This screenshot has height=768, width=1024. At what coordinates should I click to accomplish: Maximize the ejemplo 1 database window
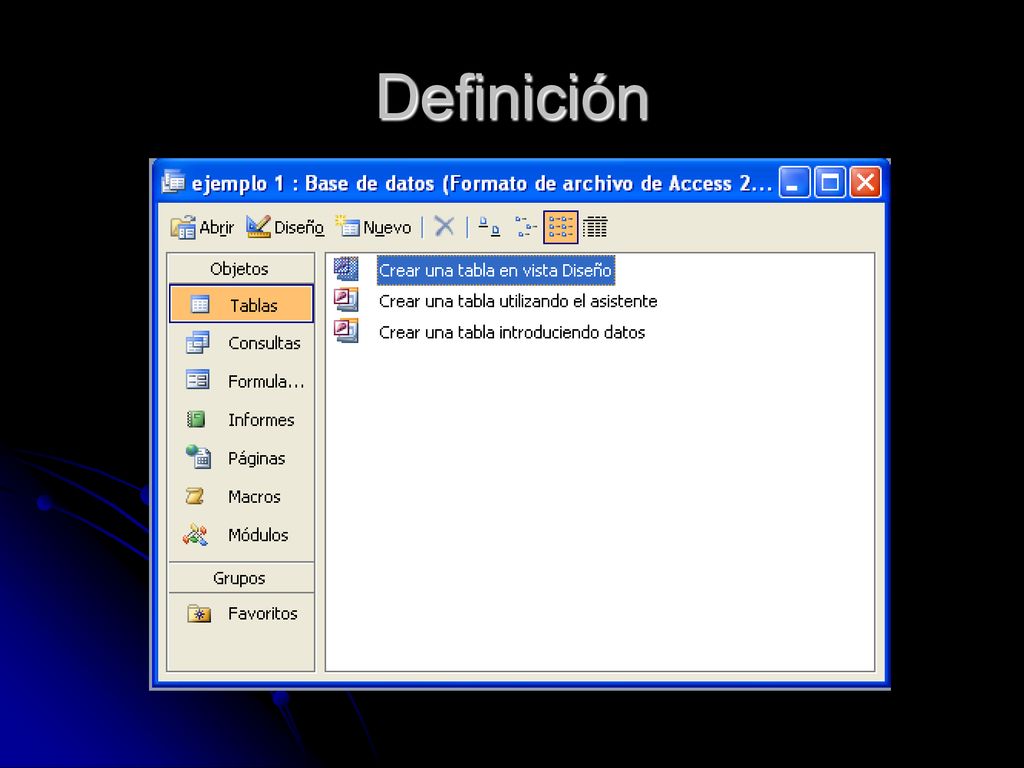[830, 182]
